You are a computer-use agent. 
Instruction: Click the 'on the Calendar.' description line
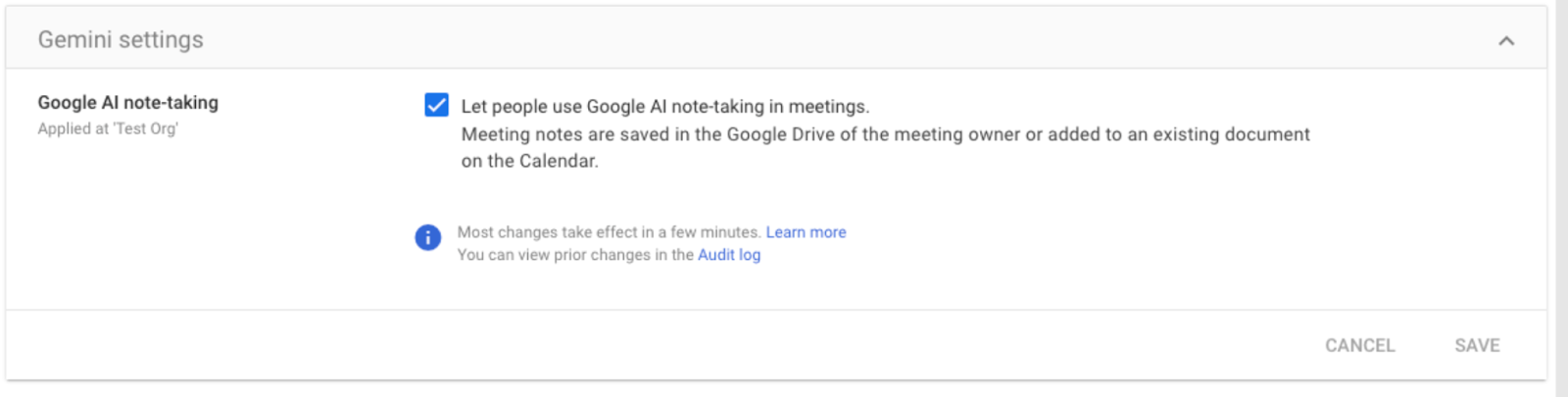pos(529,161)
